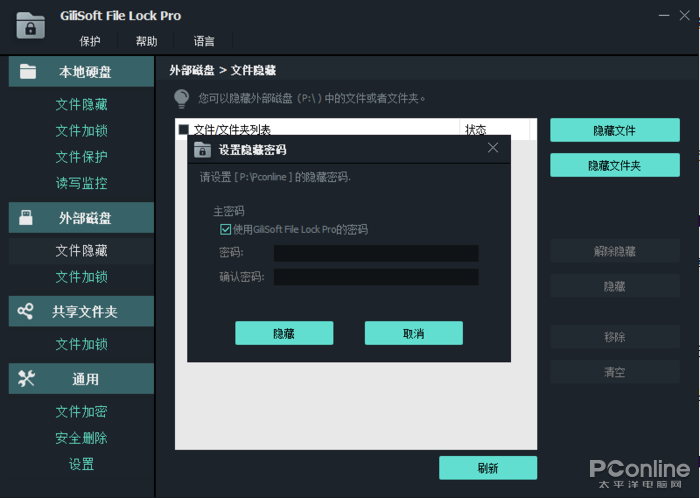The width and height of the screenshot is (700, 498).
Task: Click the 请设置 [P:\Pconline] 的隐藏密码 text
Action: tap(275, 177)
